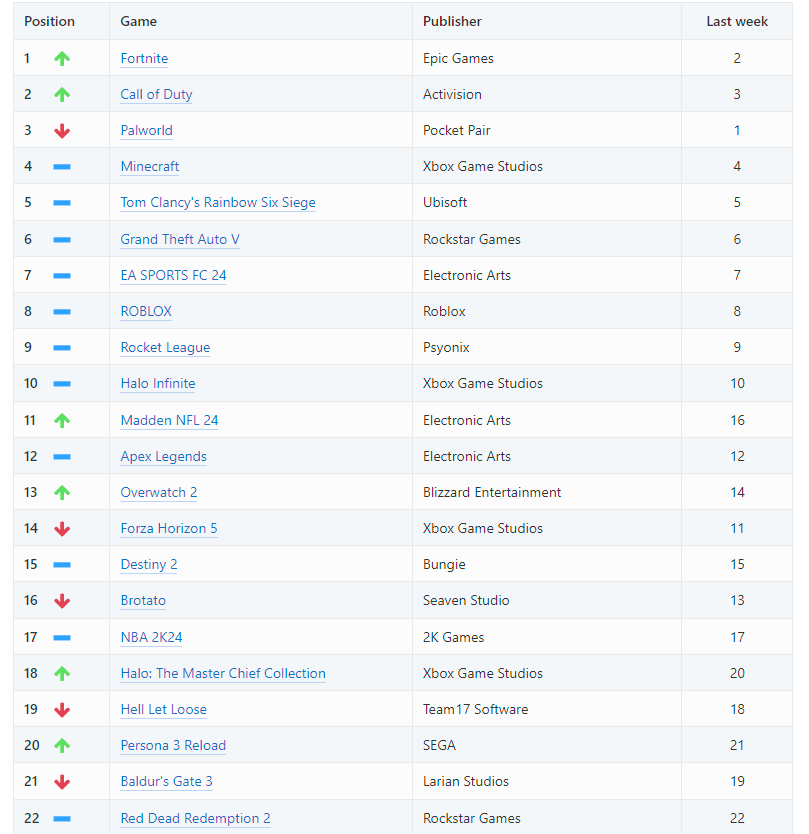Image resolution: width=809 pixels, height=834 pixels.
Task: Click the green up arrow in Call of Duty row
Action: tap(62, 95)
